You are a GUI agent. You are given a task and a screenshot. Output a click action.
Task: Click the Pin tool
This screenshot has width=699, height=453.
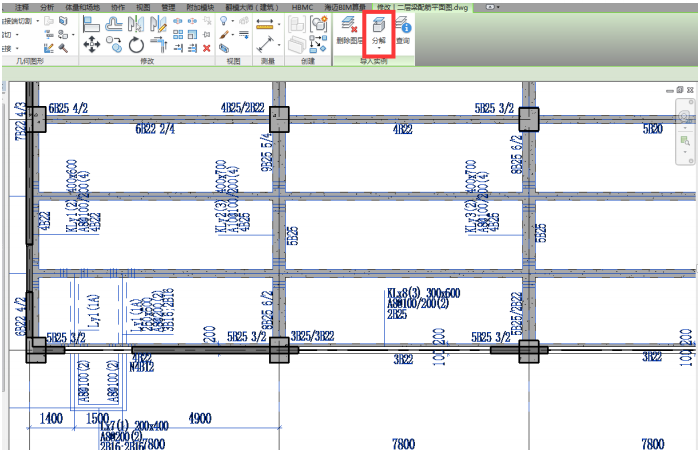point(206,34)
